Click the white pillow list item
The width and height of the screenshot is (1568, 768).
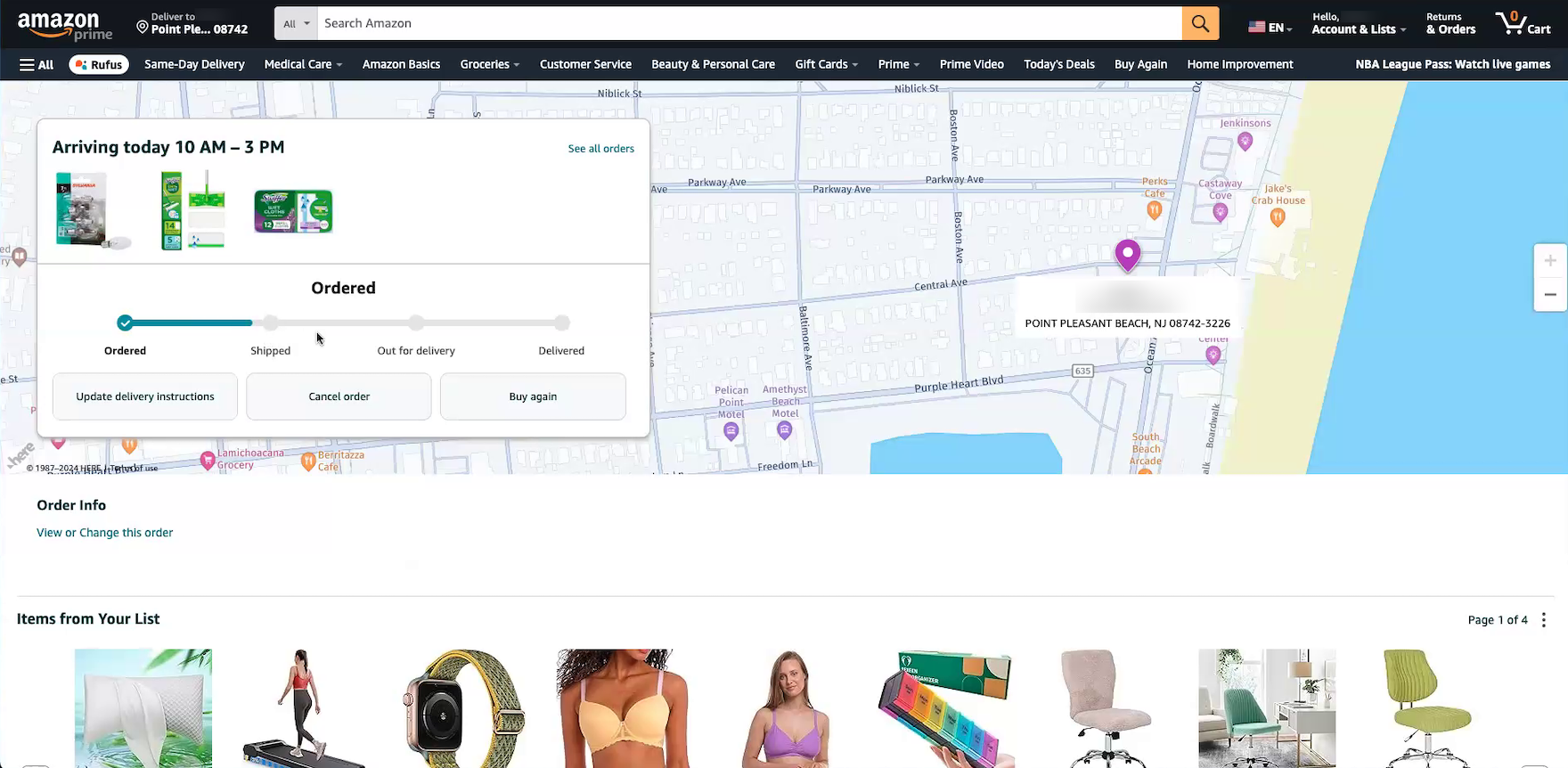point(143,708)
